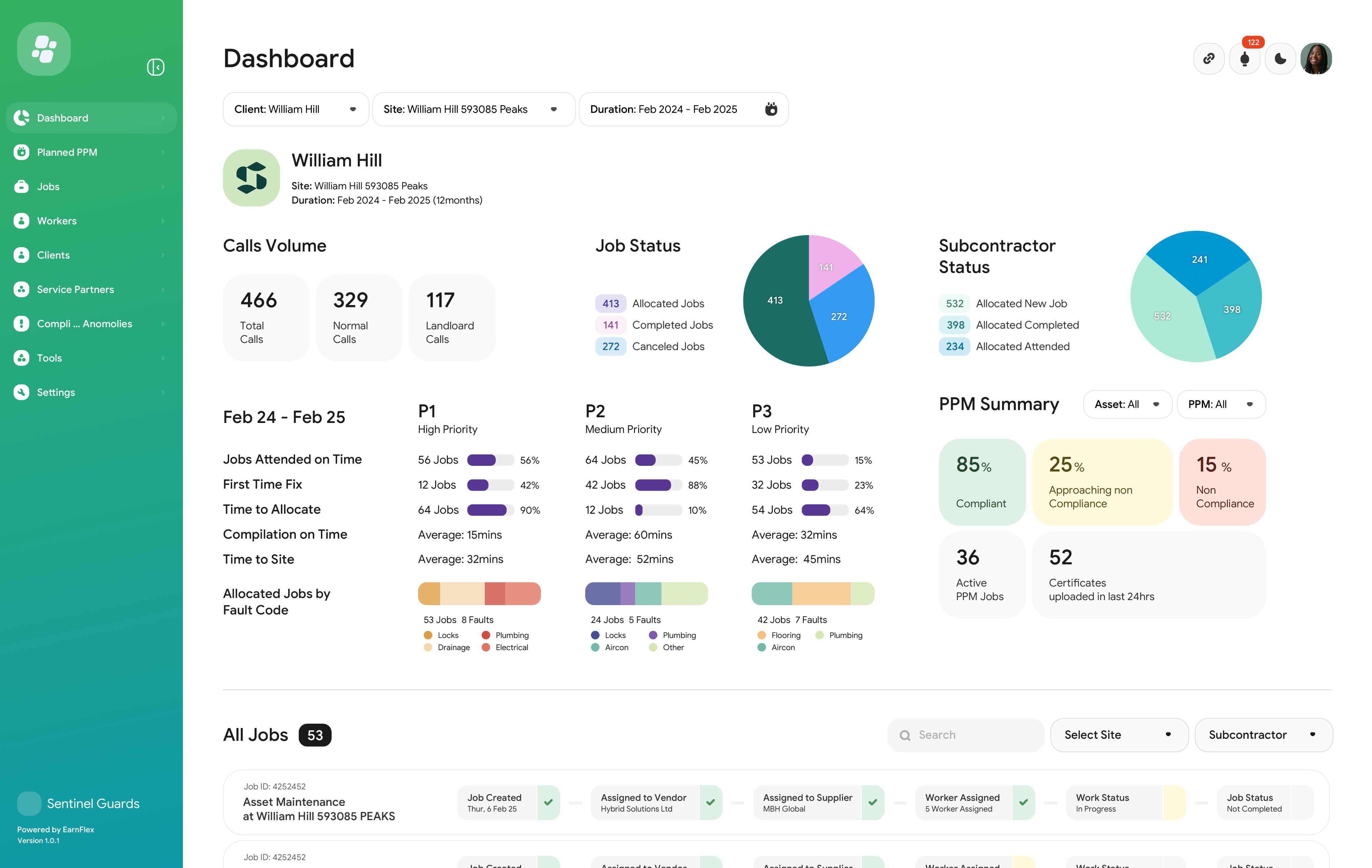The height and width of the screenshot is (868, 1372).
Task: Expand the Workers menu chevron
Action: point(163,221)
